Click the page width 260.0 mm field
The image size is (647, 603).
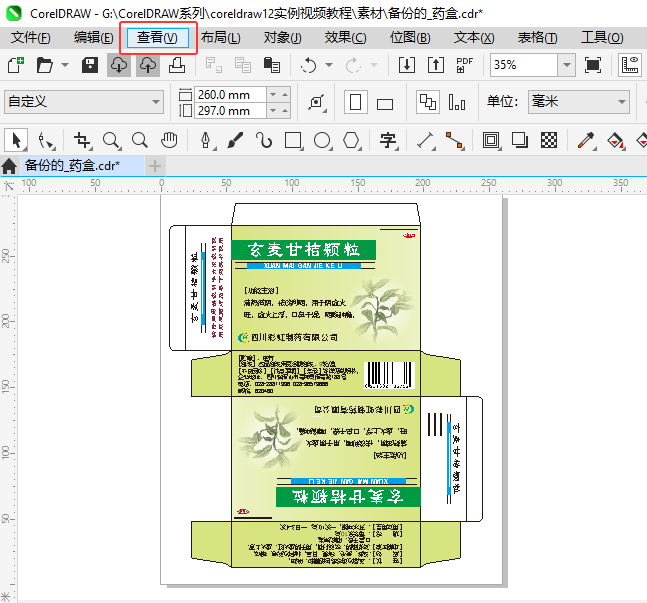click(230, 95)
